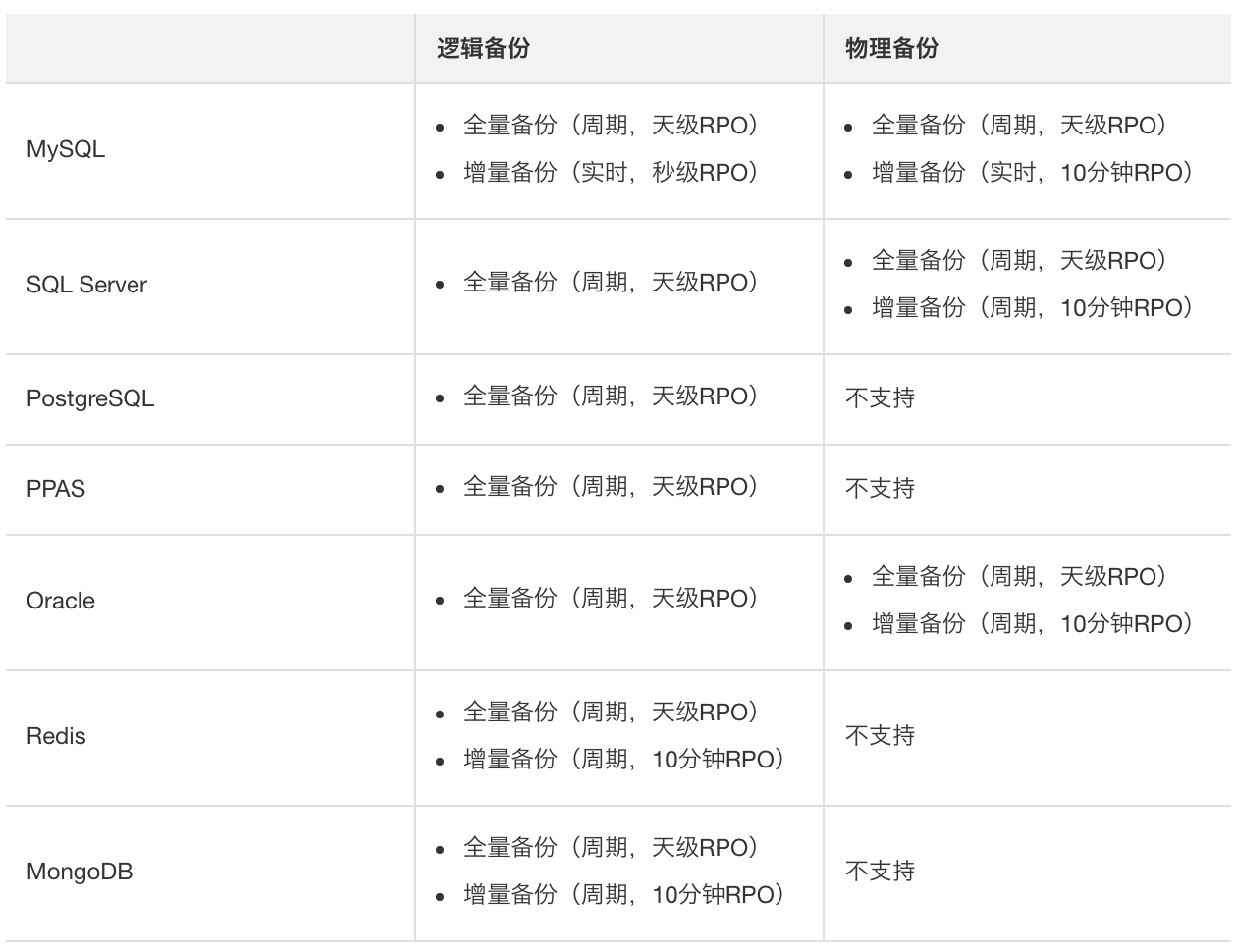The width and height of the screenshot is (1235, 952).
Task: Click the MongoDB row label
Action: click(x=80, y=872)
